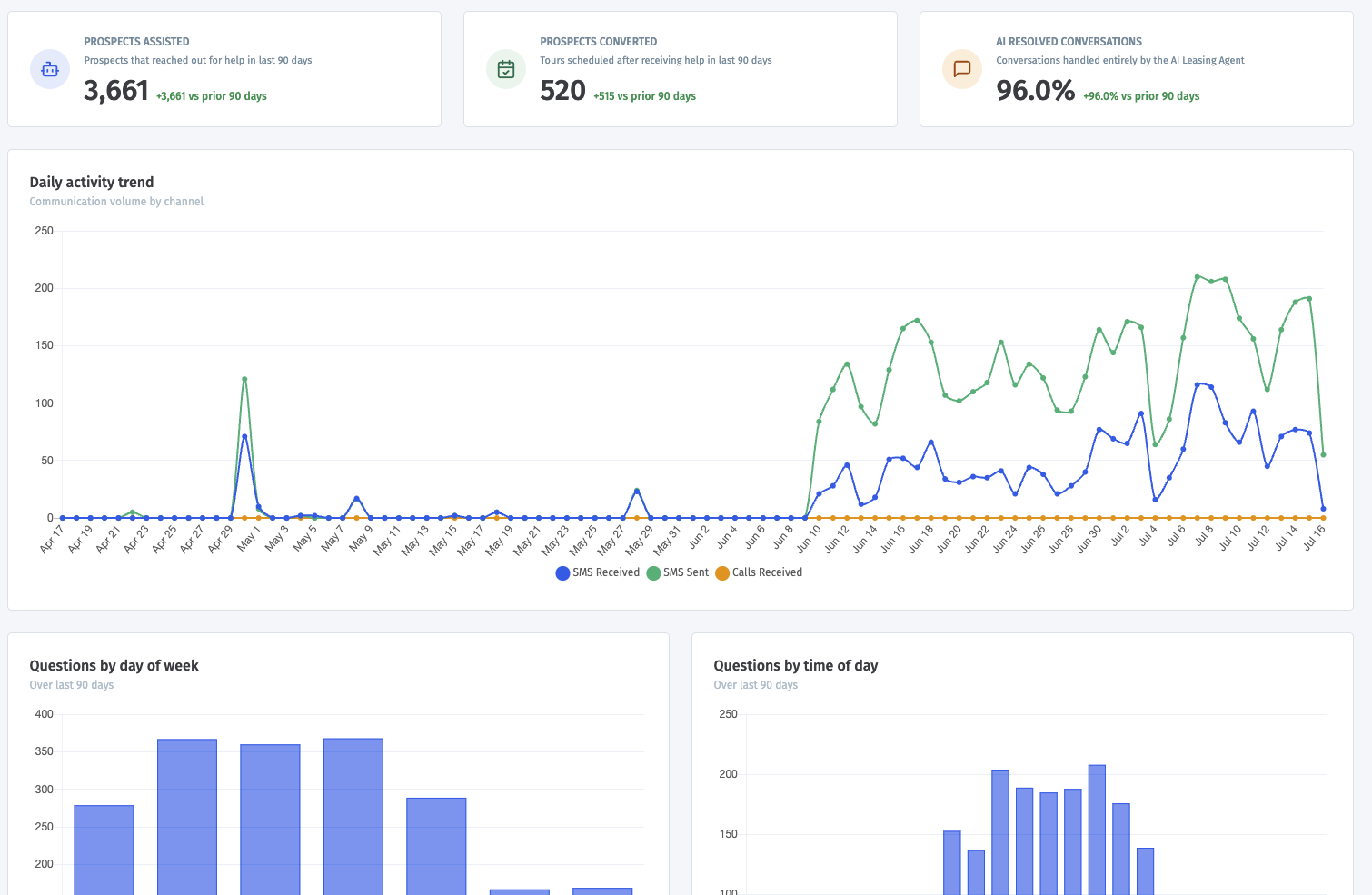Click the chat bubble icon for AI Resolved Conversations
The image size is (1372, 895).
point(962,69)
